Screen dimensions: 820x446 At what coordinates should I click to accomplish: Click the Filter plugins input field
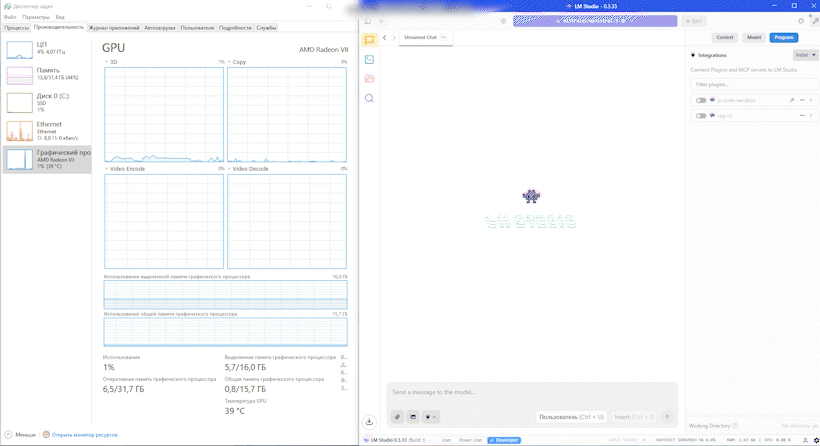pos(754,84)
